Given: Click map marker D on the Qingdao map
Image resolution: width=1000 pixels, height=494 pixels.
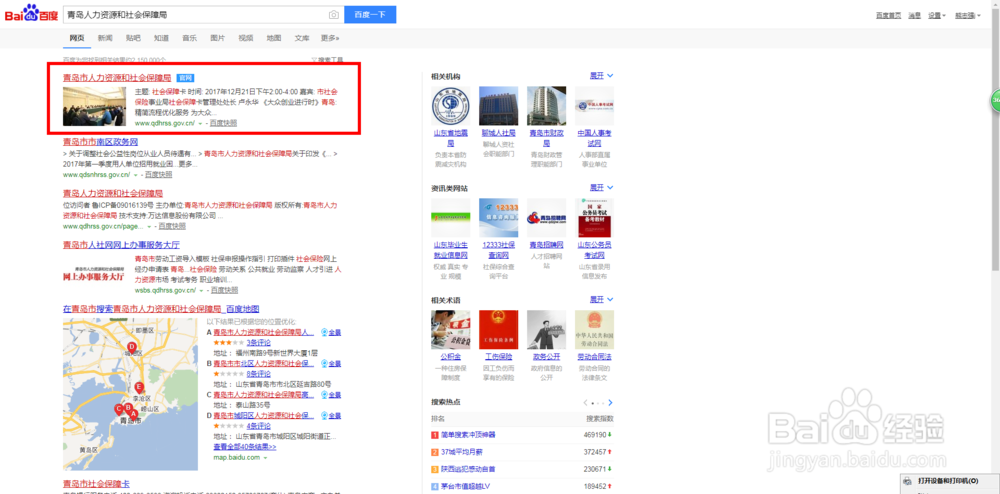Looking at the screenshot, I should point(132,346).
